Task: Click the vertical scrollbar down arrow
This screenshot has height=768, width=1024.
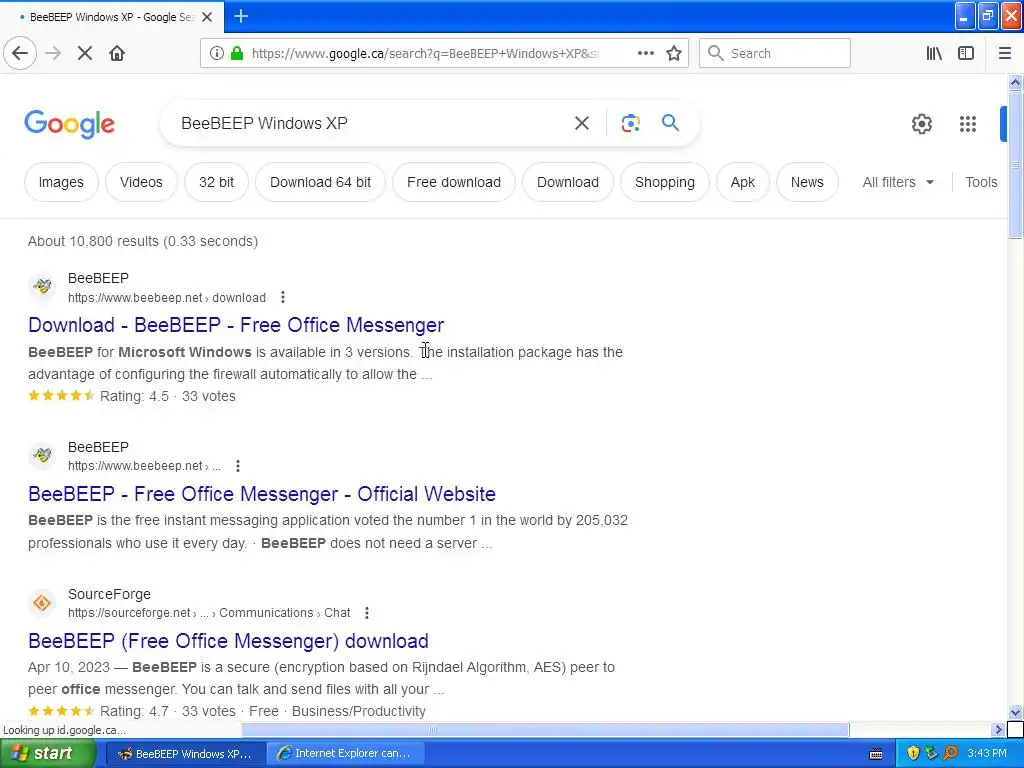Action: pyautogui.click(x=1016, y=712)
